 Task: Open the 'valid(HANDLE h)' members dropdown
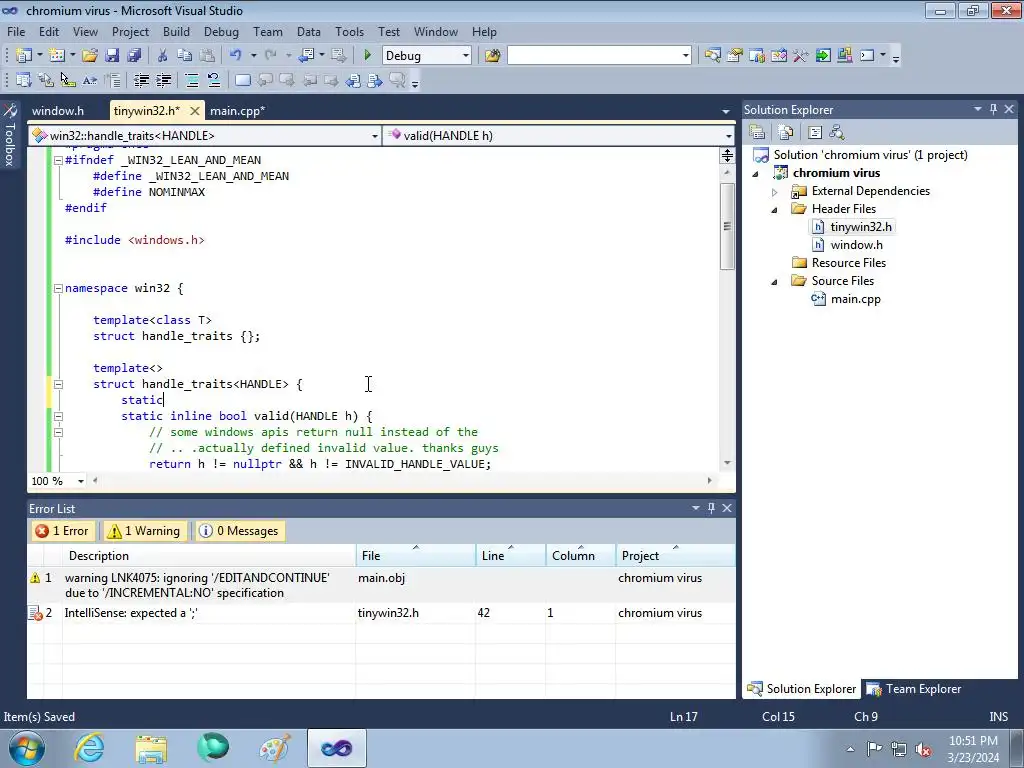click(728, 136)
